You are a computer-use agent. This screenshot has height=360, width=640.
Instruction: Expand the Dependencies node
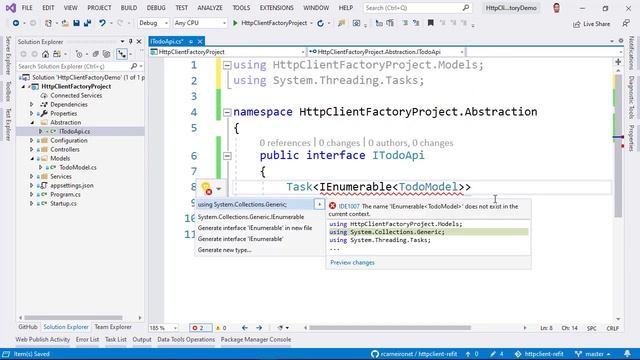click(x=32, y=104)
